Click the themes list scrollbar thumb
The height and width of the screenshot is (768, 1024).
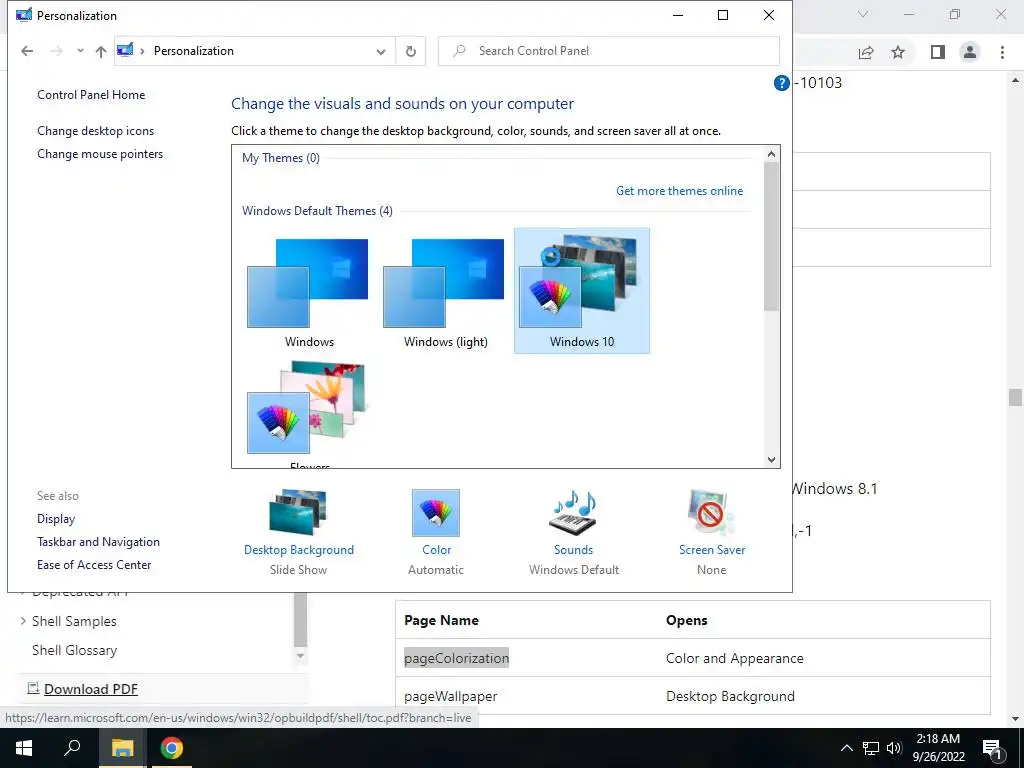pyautogui.click(x=771, y=236)
